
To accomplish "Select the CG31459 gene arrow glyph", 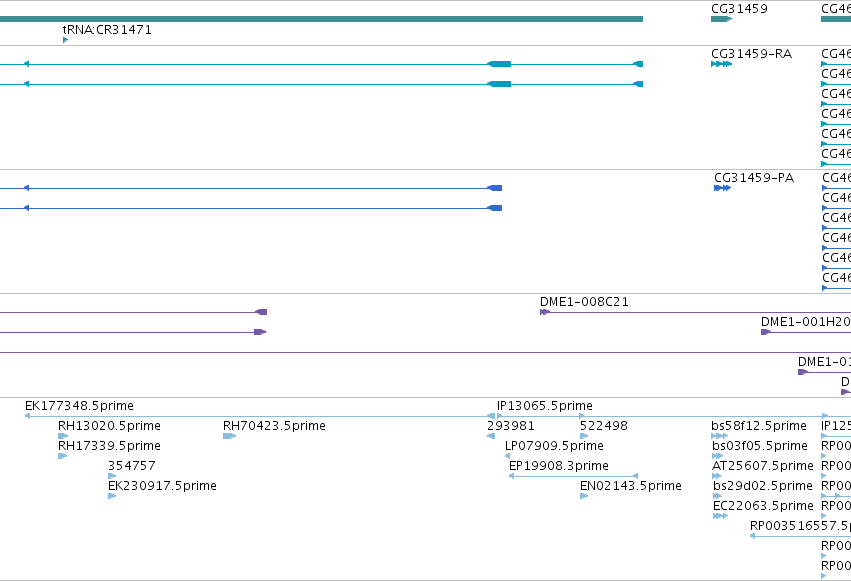I will coord(721,19).
